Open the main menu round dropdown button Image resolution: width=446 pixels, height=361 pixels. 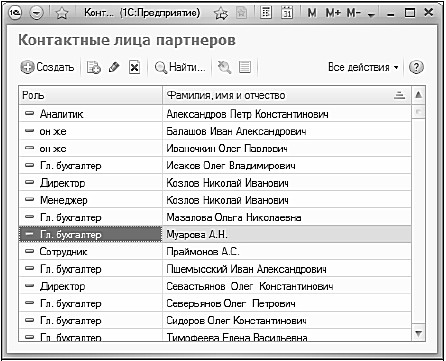[36, 13]
